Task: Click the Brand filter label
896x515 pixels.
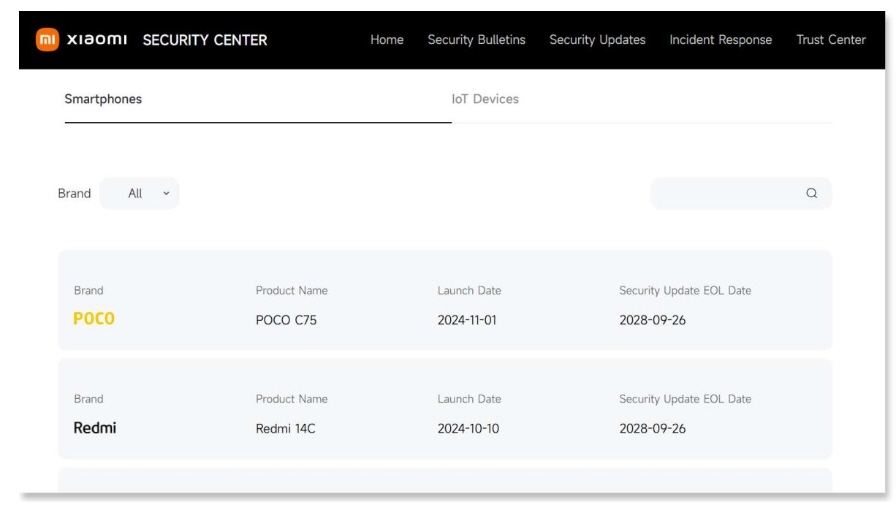Action: click(x=74, y=193)
